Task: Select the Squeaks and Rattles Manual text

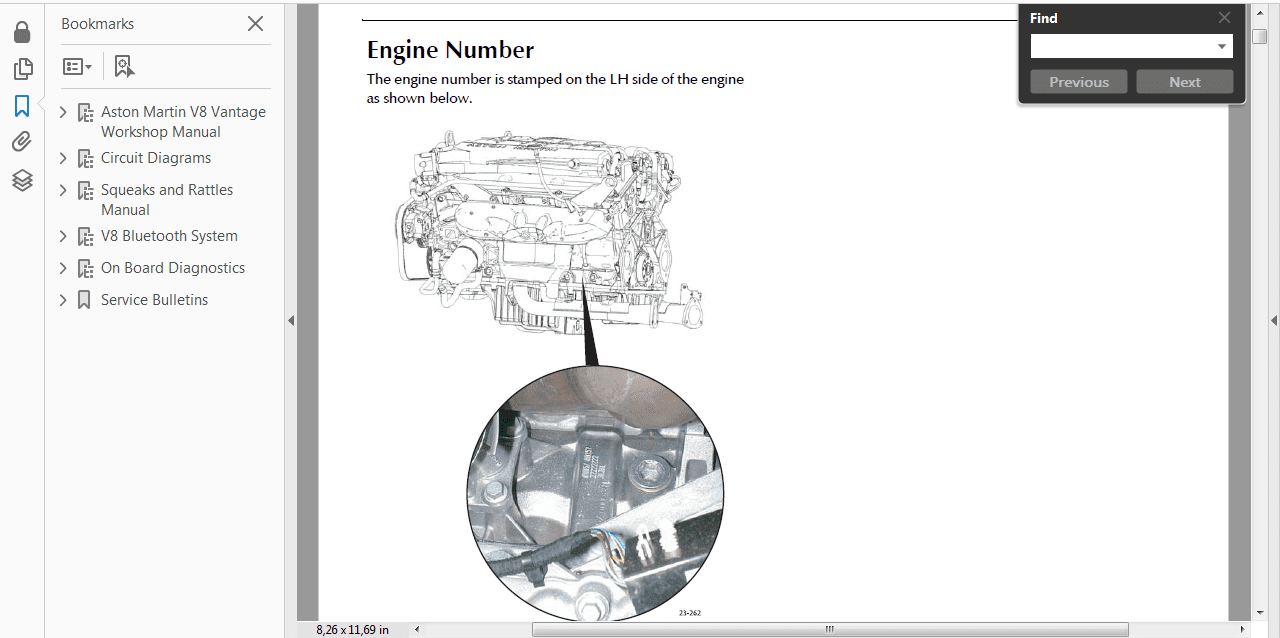Action: (167, 200)
